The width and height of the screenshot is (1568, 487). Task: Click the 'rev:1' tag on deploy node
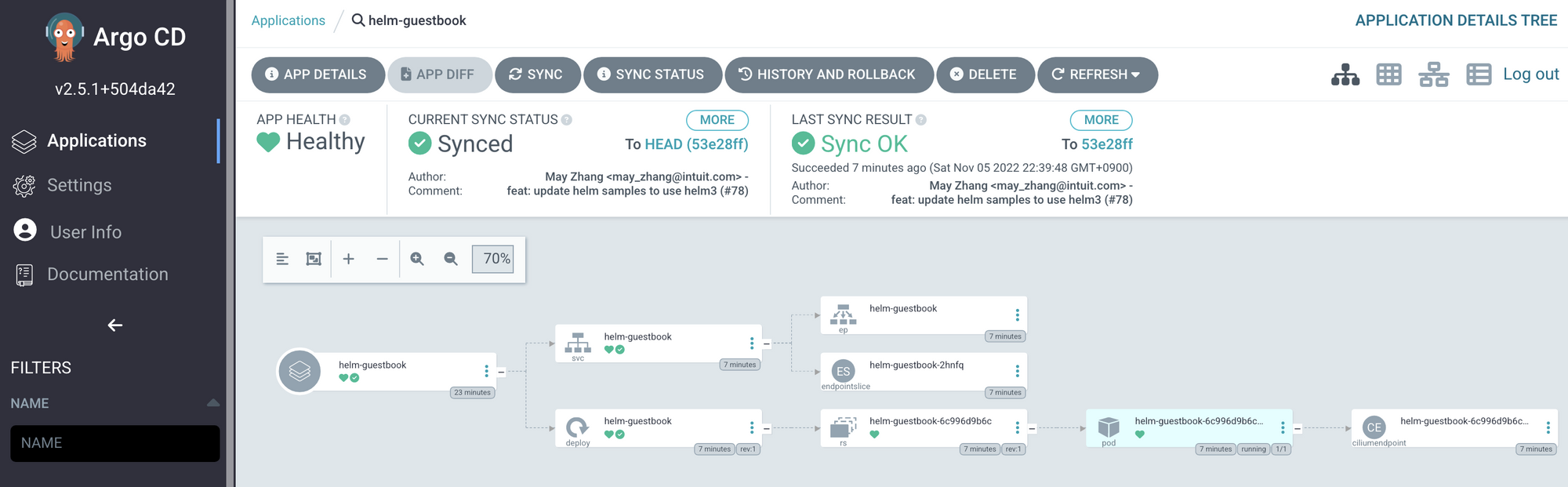(749, 449)
